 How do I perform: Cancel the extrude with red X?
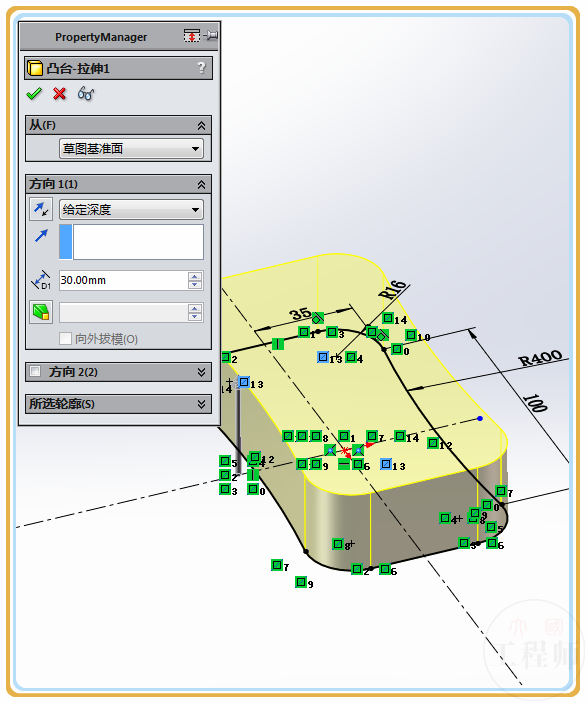coord(59,94)
